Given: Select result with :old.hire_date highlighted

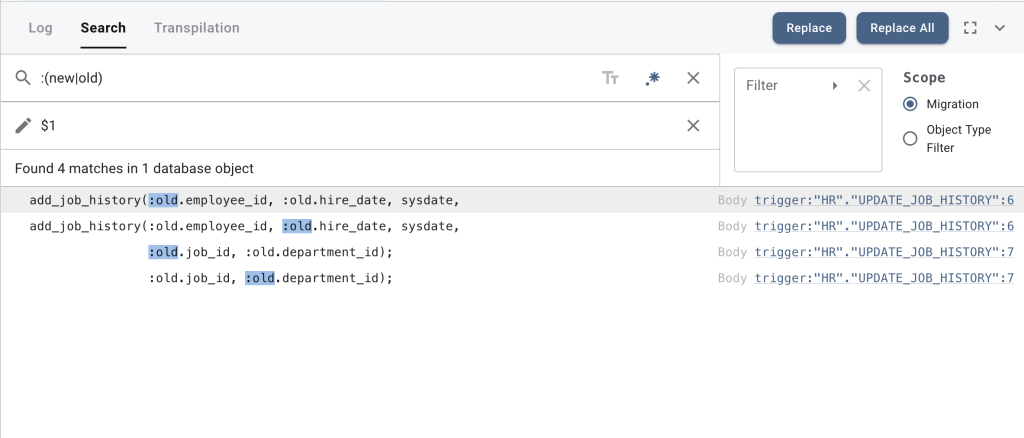Looking at the screenshot, I should coord(512,226).
